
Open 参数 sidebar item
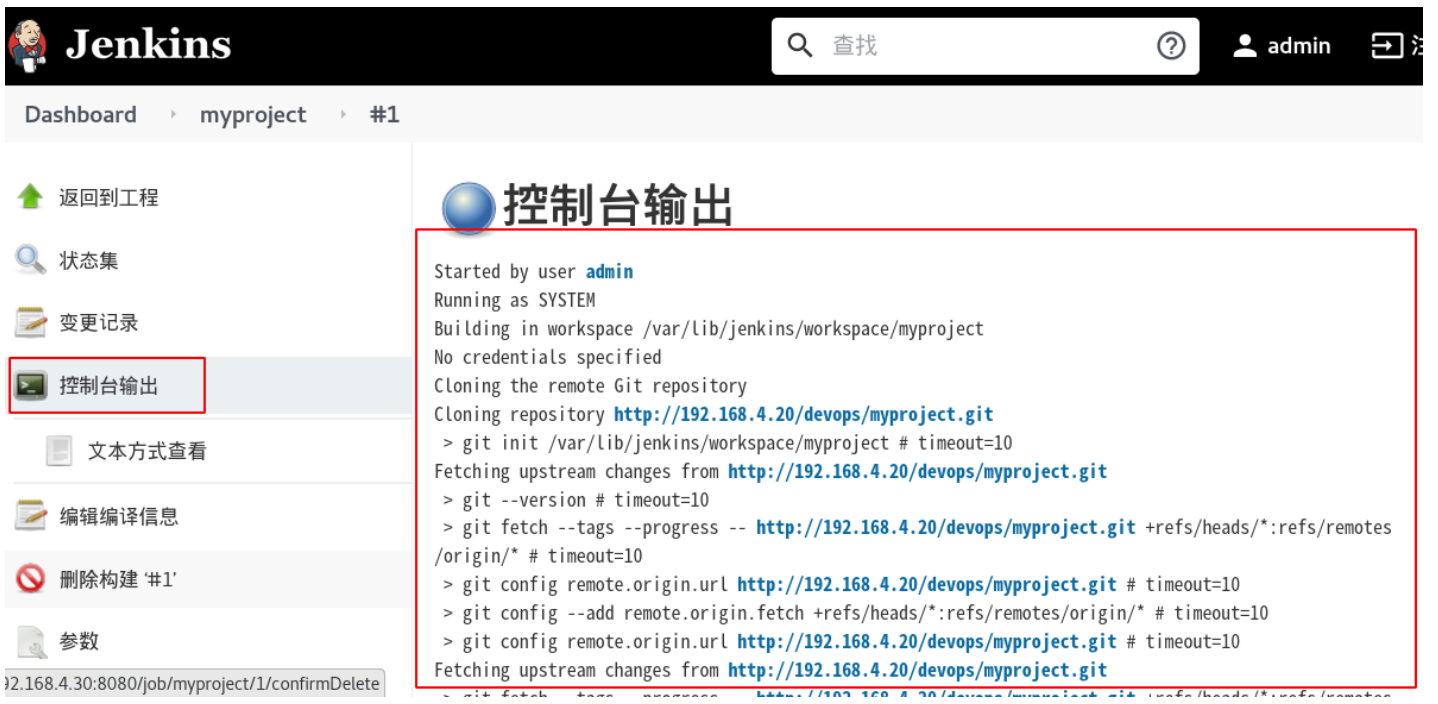79,642
